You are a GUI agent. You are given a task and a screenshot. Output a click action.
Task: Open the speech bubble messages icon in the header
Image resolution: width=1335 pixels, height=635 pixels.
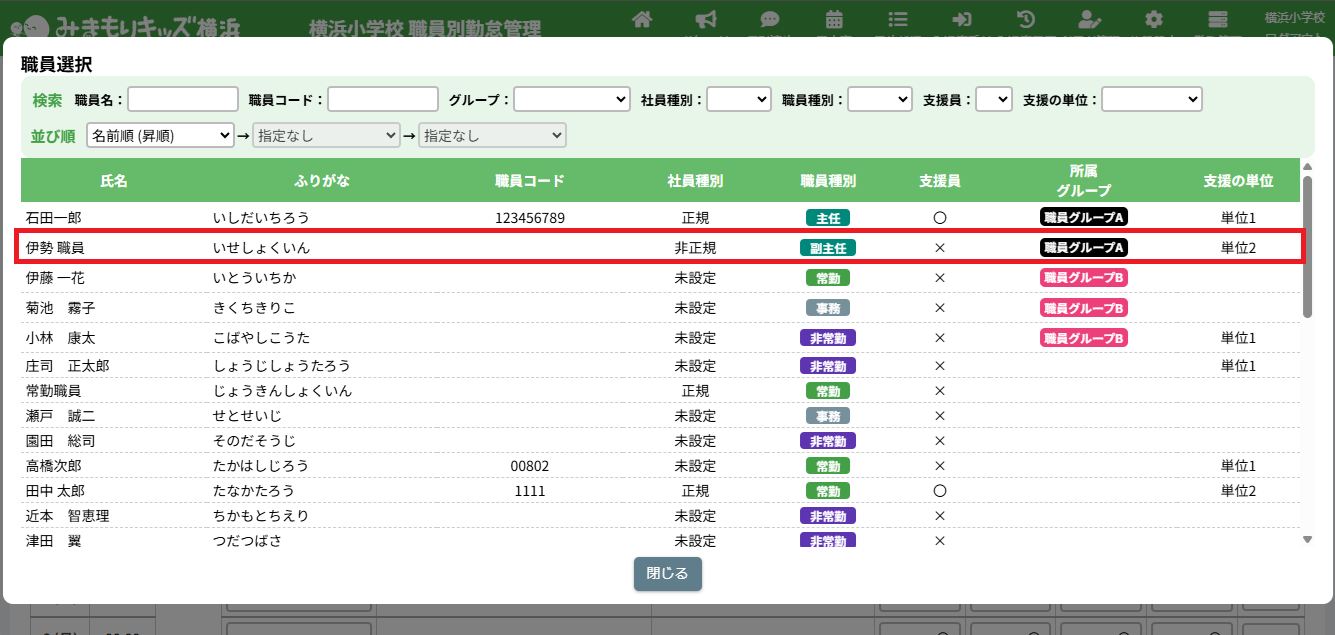(769, 20)
